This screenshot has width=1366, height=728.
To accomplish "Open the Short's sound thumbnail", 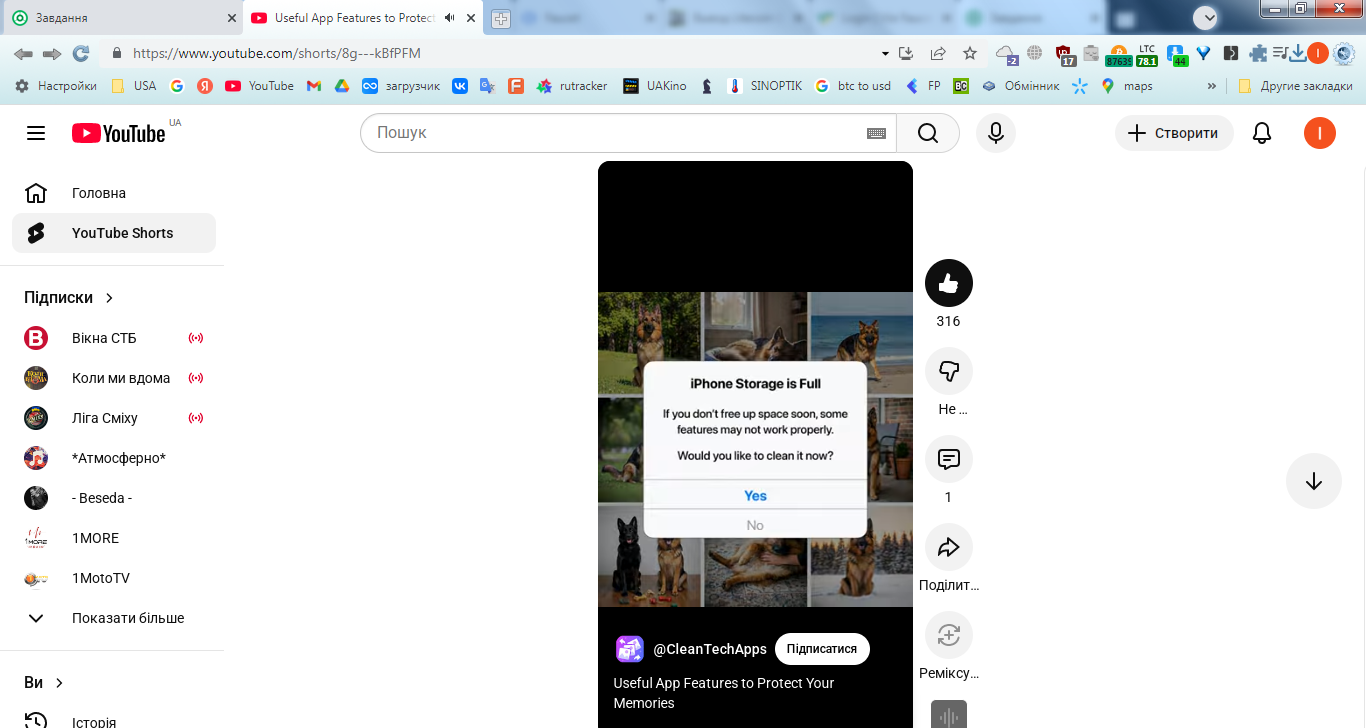I will (x=949, y=714).
